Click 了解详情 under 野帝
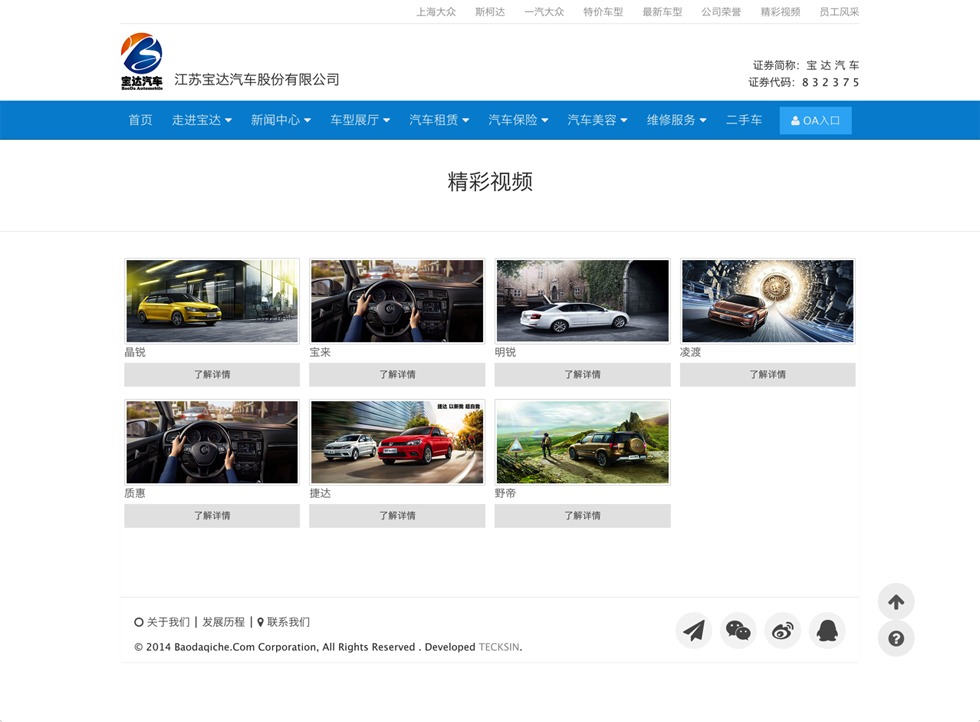The width and height of the screenshot is (980, 722). 582,516
